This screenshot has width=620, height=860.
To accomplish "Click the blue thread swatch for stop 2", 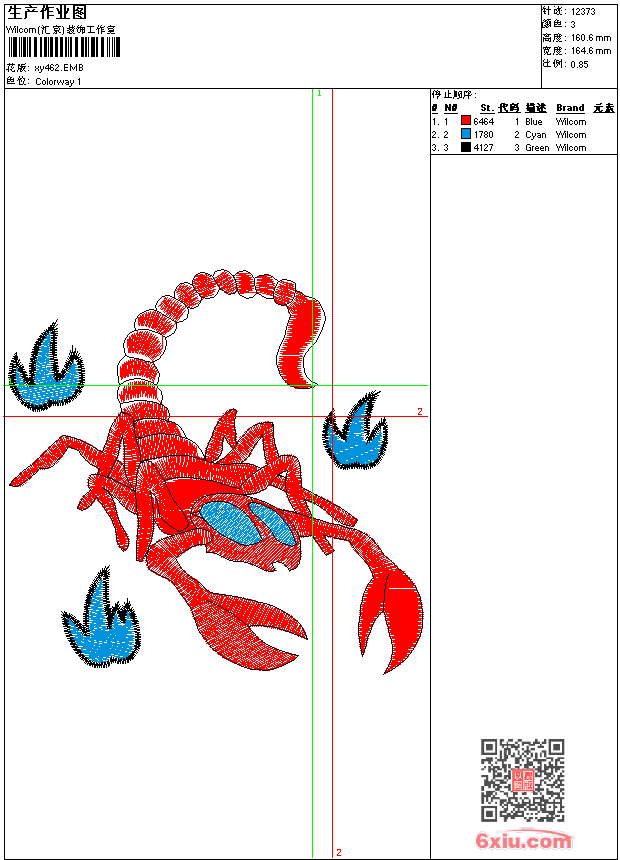I will [465, 135].
